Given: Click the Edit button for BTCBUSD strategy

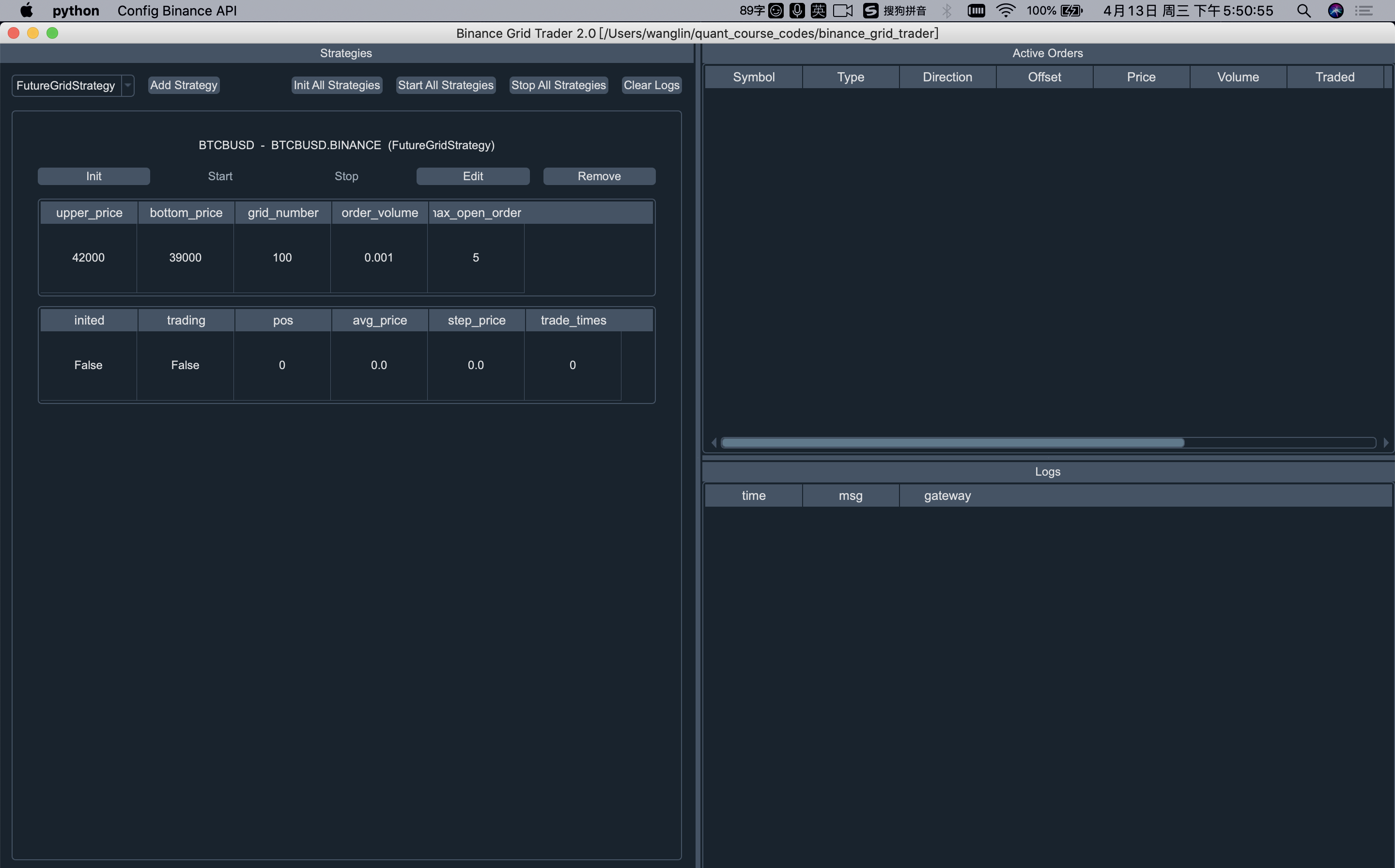Looking at the screenshot, I should point(472,175).
